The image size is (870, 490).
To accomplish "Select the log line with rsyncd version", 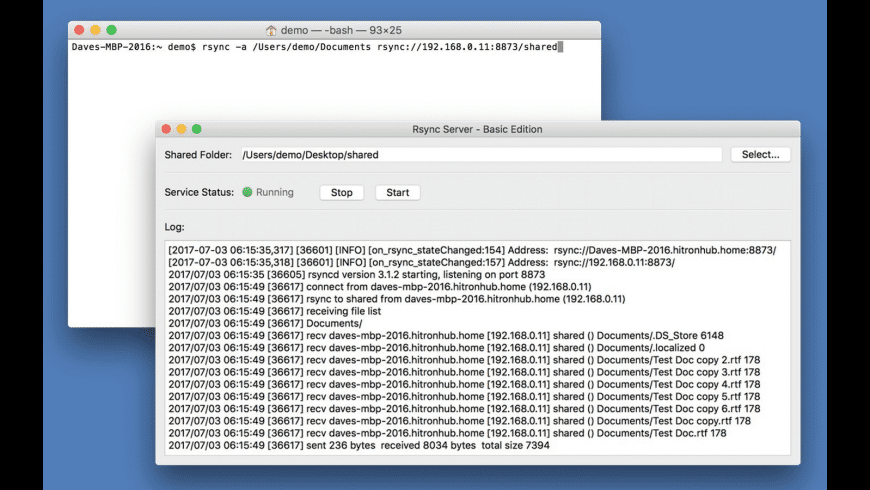I will click(x=357, y=275).
